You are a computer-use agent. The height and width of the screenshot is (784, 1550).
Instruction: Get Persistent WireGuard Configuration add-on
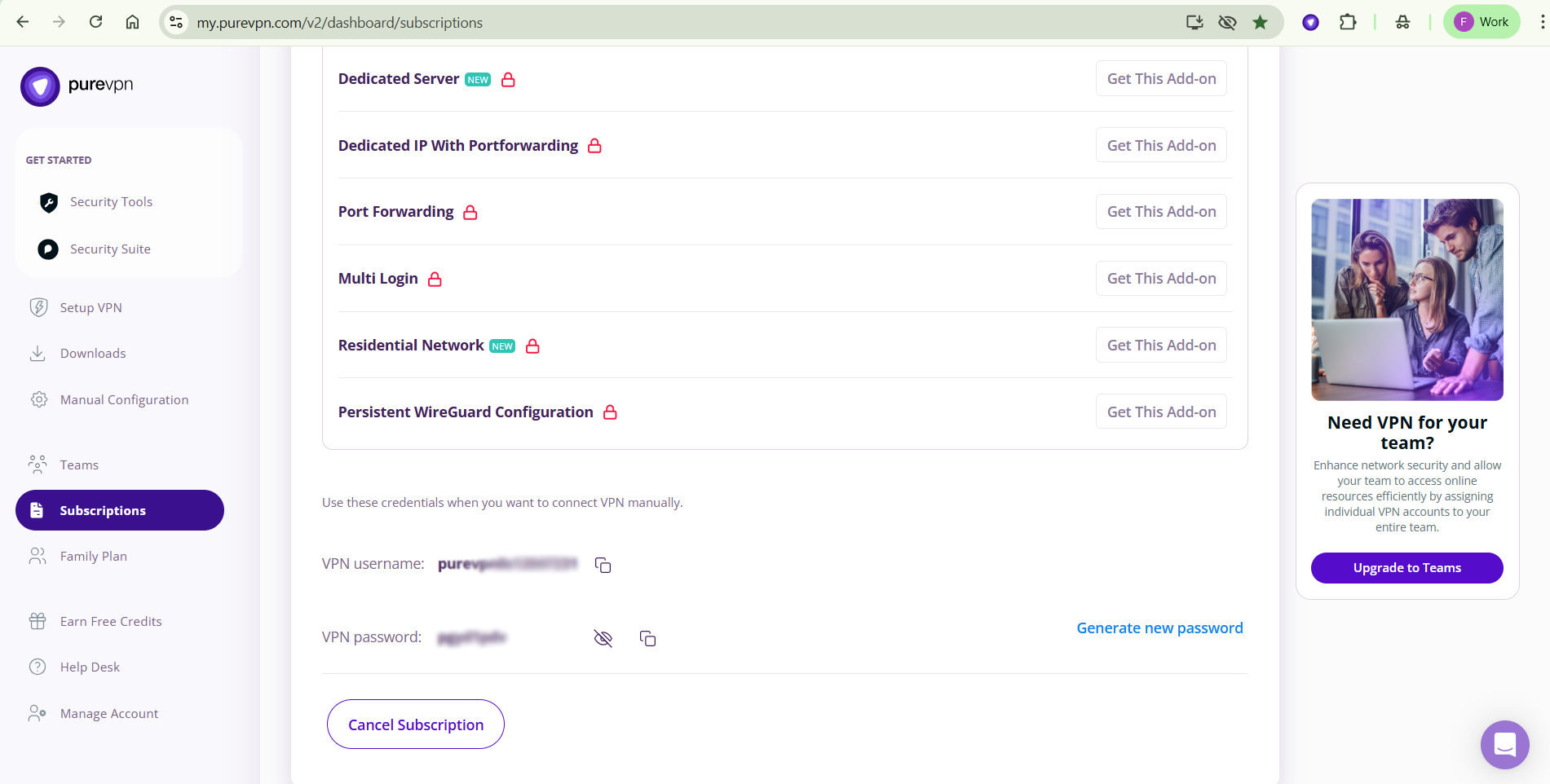(x=1161, y=412)
